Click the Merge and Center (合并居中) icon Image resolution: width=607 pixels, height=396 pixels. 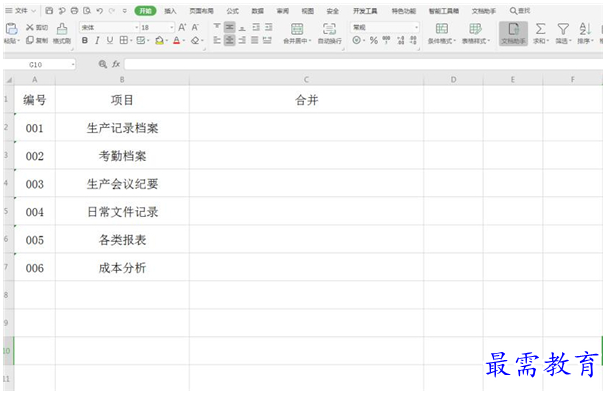[x=297, y=29]
